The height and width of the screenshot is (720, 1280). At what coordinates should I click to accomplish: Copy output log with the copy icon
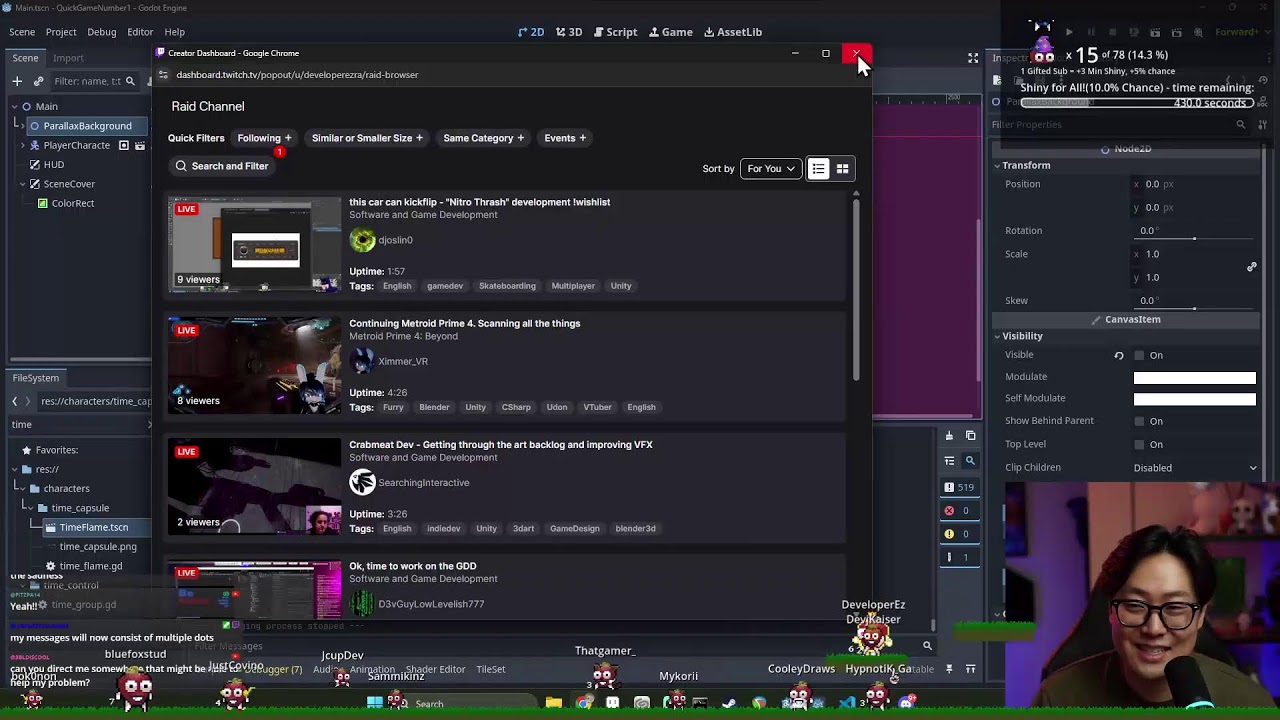[970, 436]
